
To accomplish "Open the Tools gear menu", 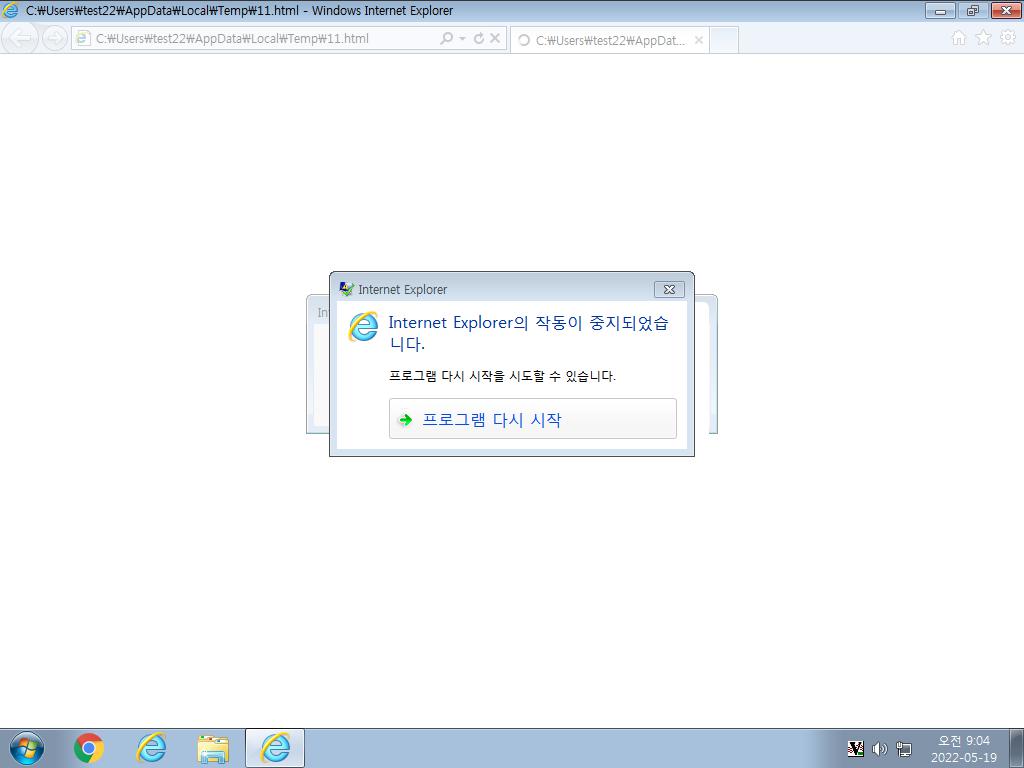I will coord(1008,38).
